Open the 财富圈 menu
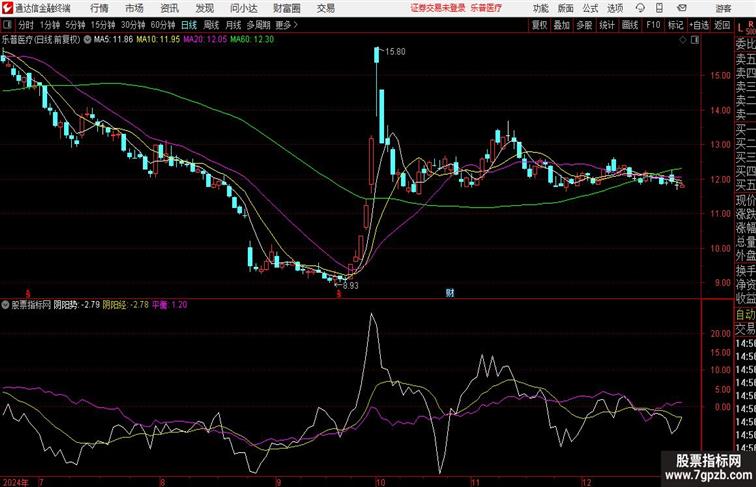Viewport: 756px width, 487px height. pos(286,8)
